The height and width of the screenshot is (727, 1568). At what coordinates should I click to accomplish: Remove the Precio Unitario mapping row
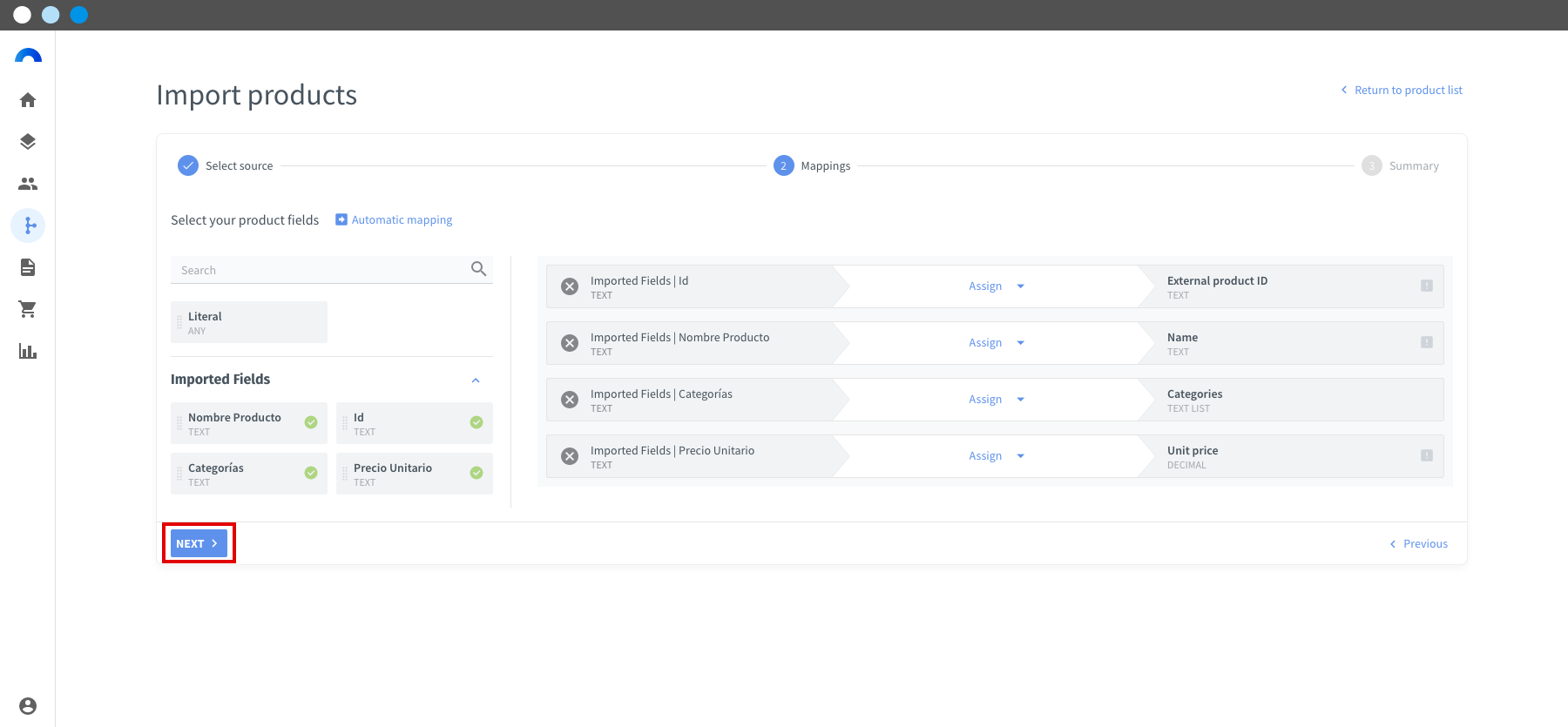coord(570,456)
